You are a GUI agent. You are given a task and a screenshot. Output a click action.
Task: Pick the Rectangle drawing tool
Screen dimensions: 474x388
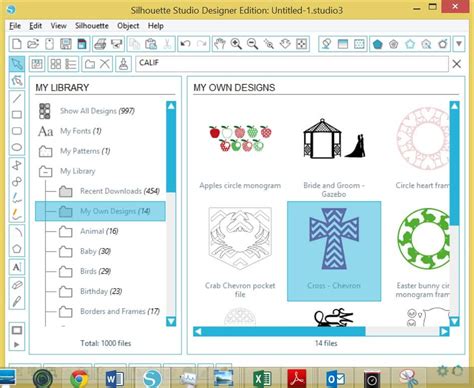17,115
